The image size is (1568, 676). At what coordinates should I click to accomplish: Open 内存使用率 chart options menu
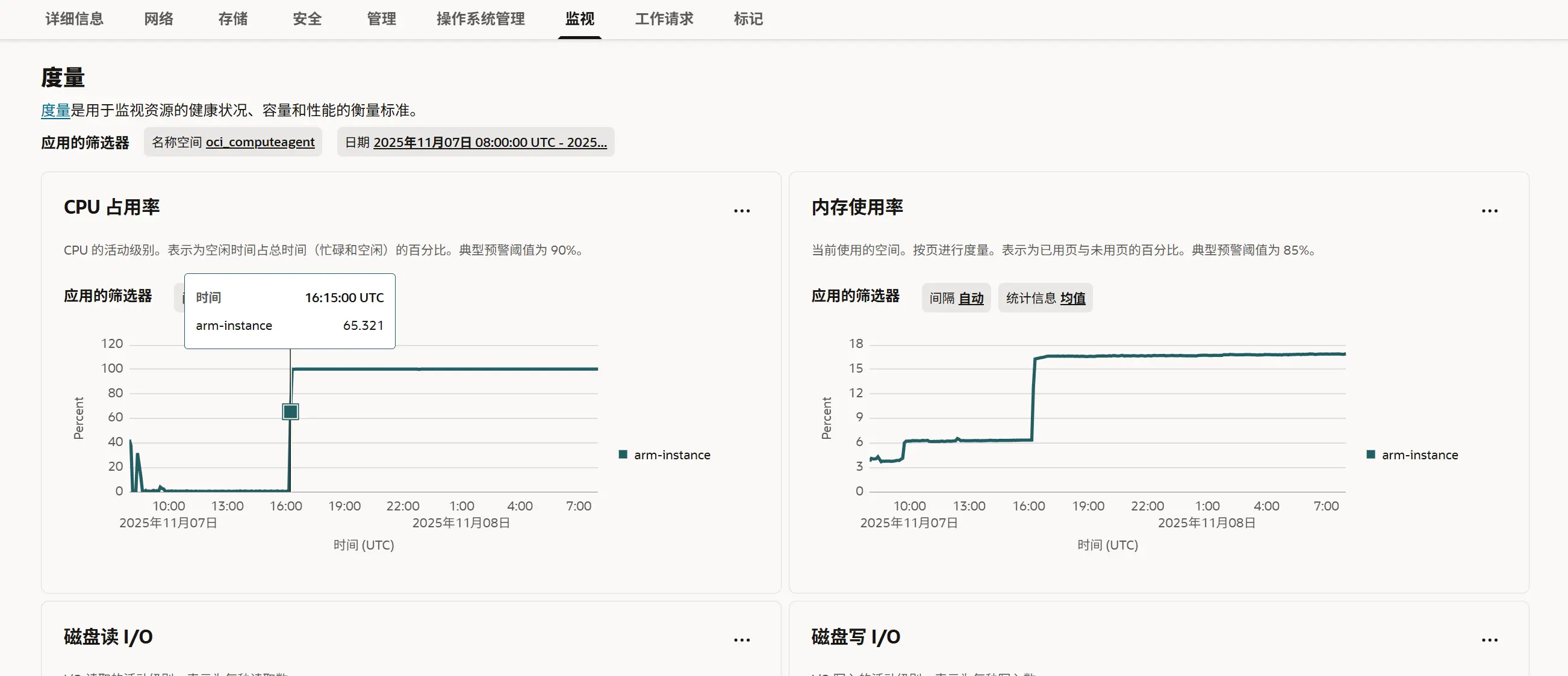pyautogui.click(x=1489, y=211)
